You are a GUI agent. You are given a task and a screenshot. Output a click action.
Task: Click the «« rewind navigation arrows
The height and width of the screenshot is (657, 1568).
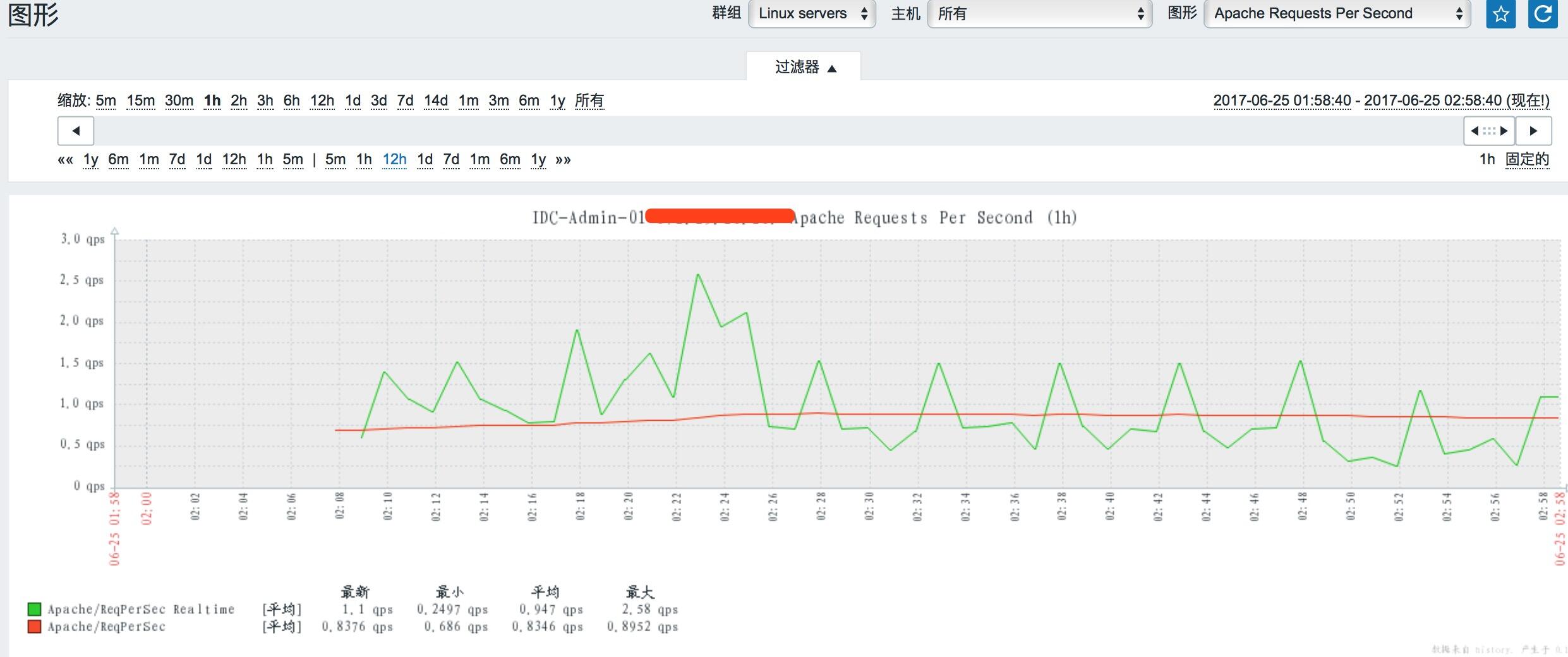(x=65, y=160)
